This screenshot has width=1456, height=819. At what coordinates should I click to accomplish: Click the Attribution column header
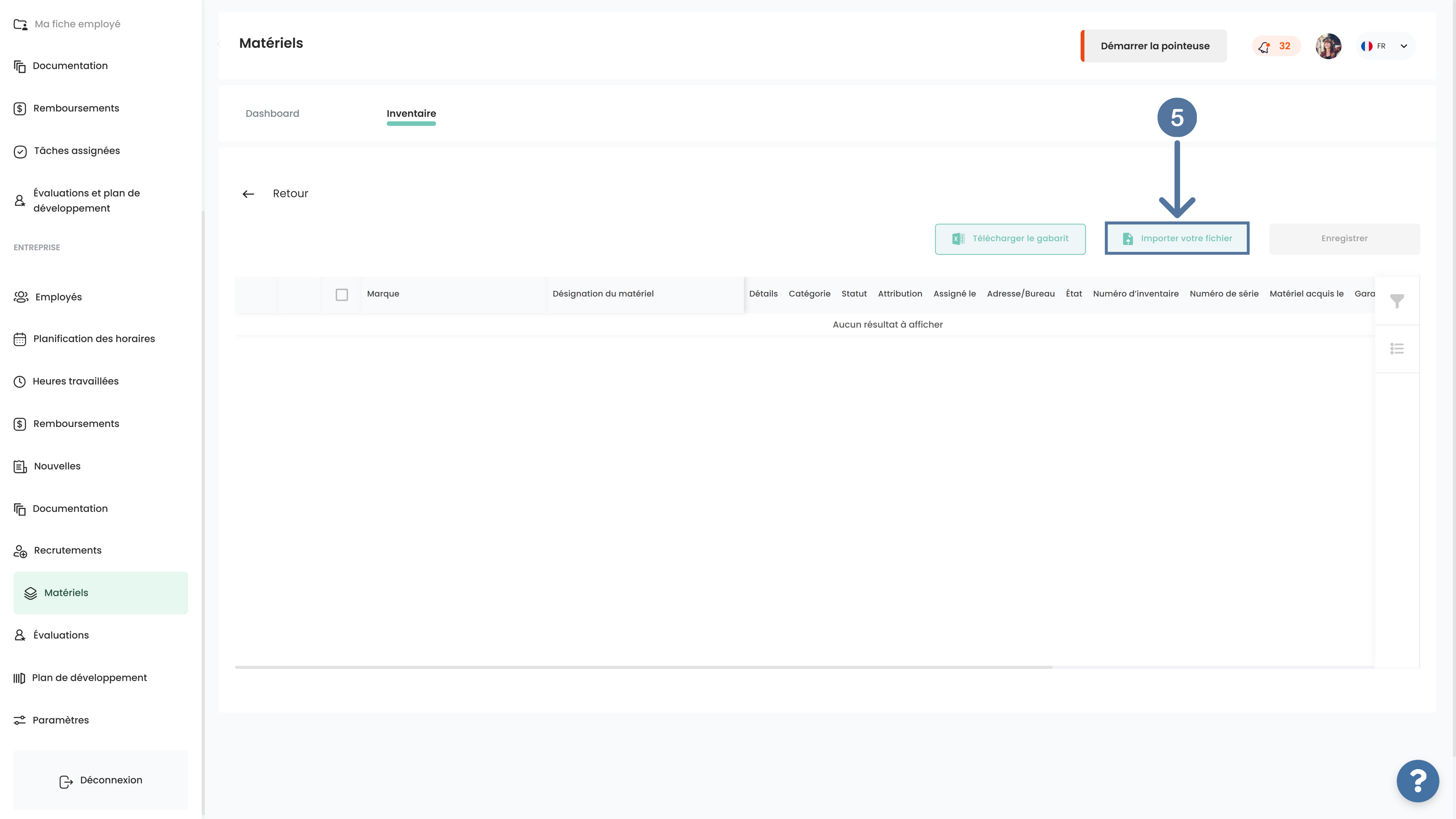pos(900,294)
